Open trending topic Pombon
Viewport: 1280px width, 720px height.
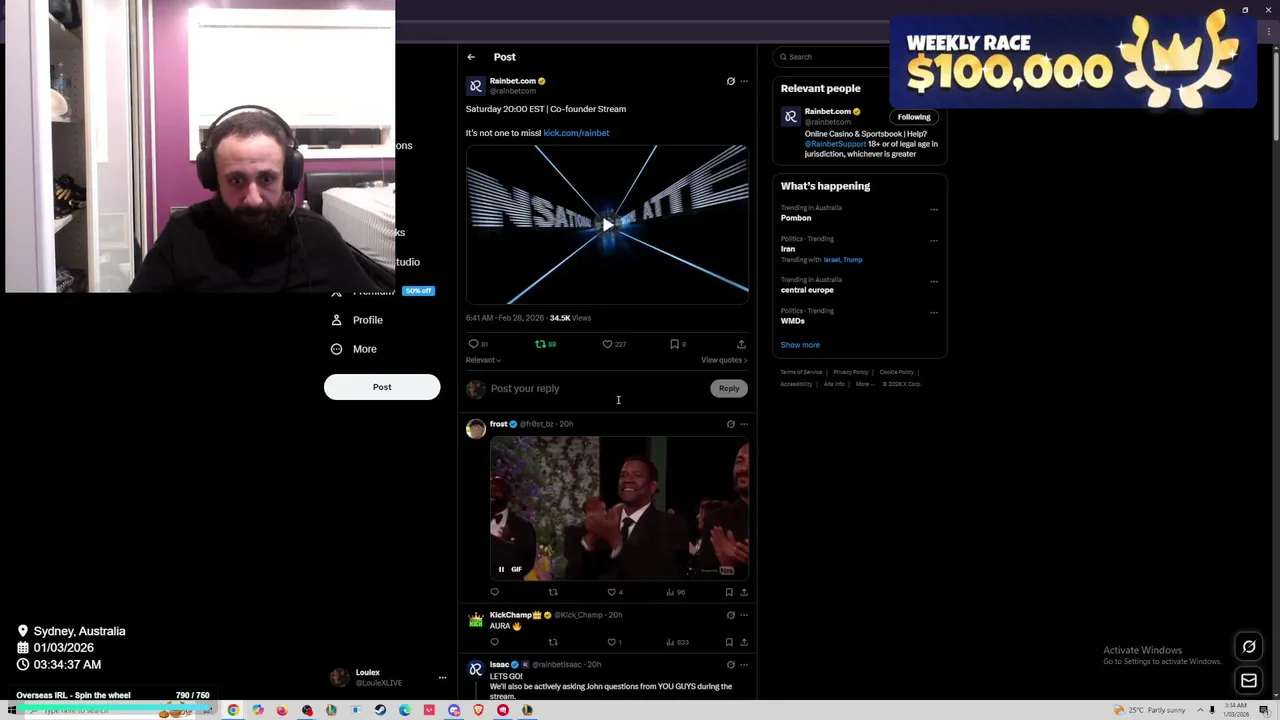pyautogui.click(x=796, y=218)
